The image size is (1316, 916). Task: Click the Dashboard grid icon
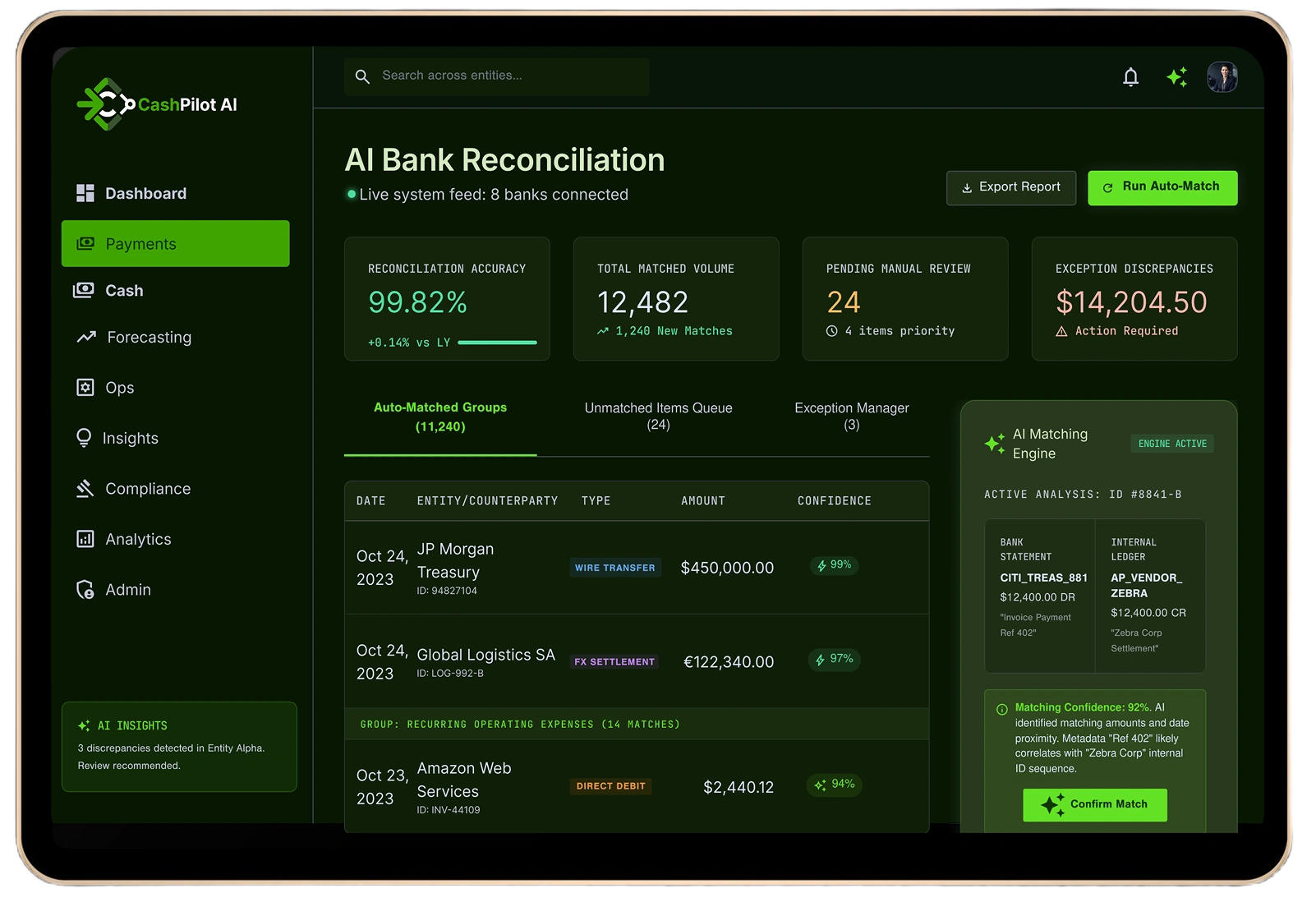click(x=85, y=193)
